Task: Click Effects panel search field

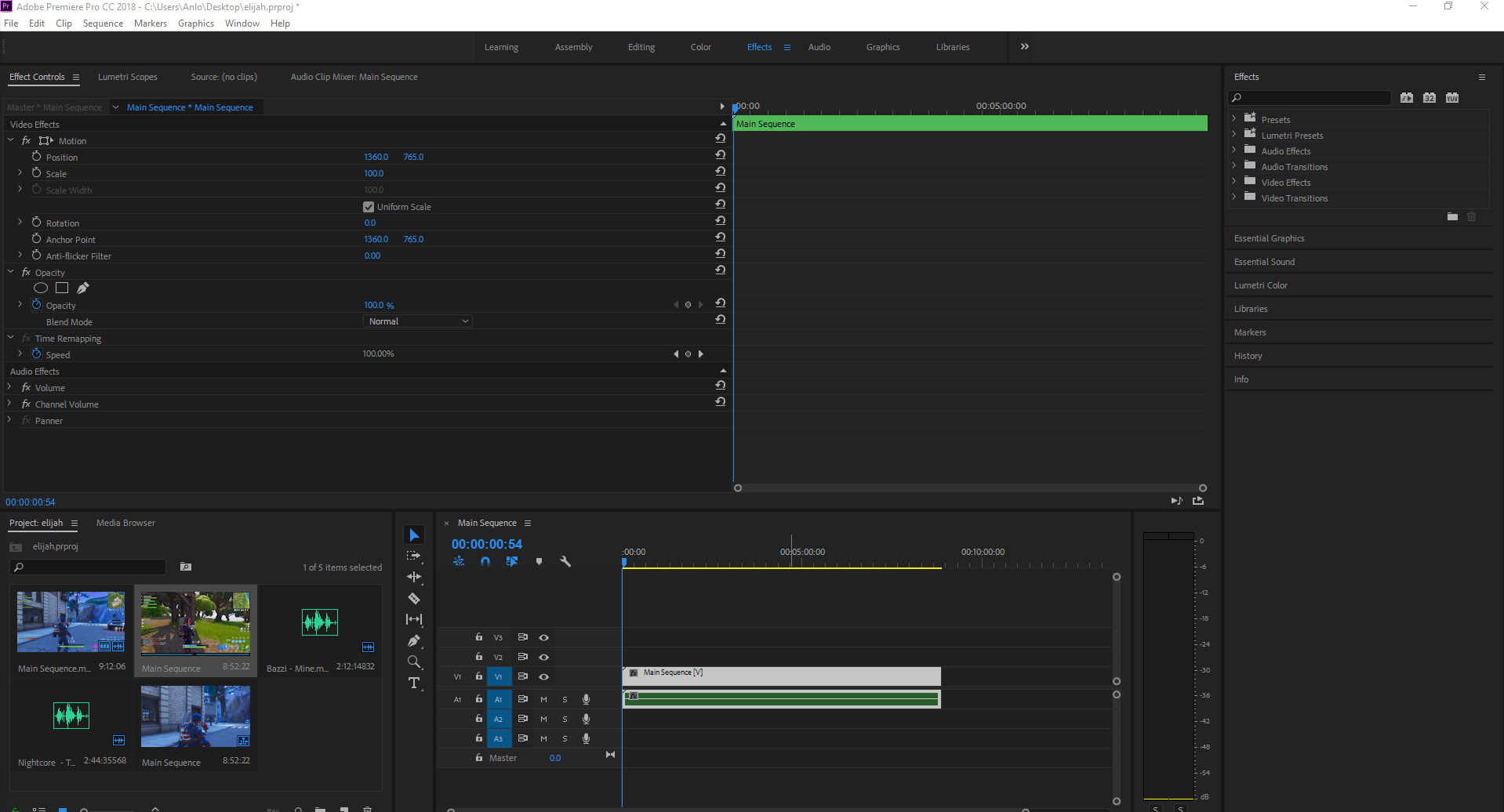Action: click(x=1310, y=98)
